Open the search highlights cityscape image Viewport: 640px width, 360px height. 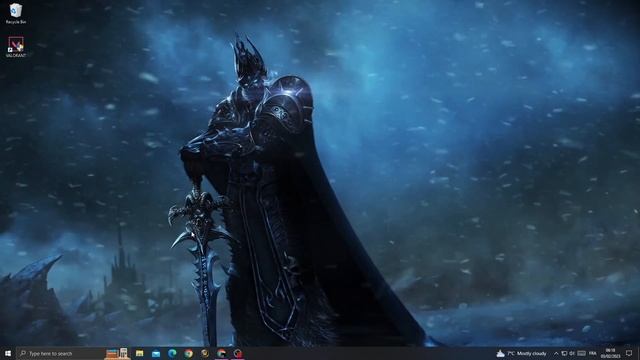pyautogui.click(x=117, y=353)
